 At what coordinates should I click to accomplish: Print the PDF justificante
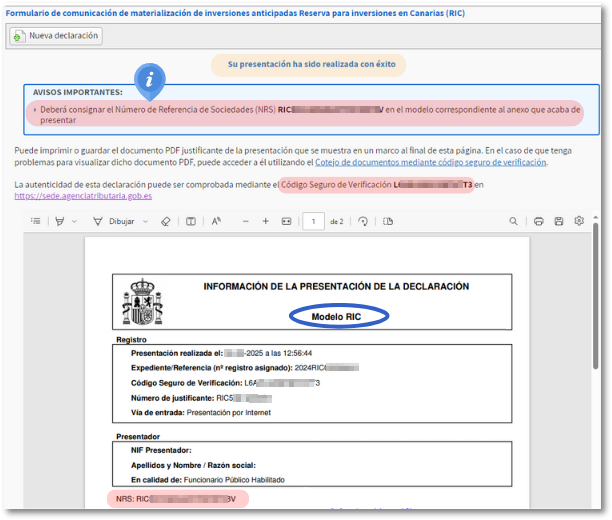(x=539, y=221)
